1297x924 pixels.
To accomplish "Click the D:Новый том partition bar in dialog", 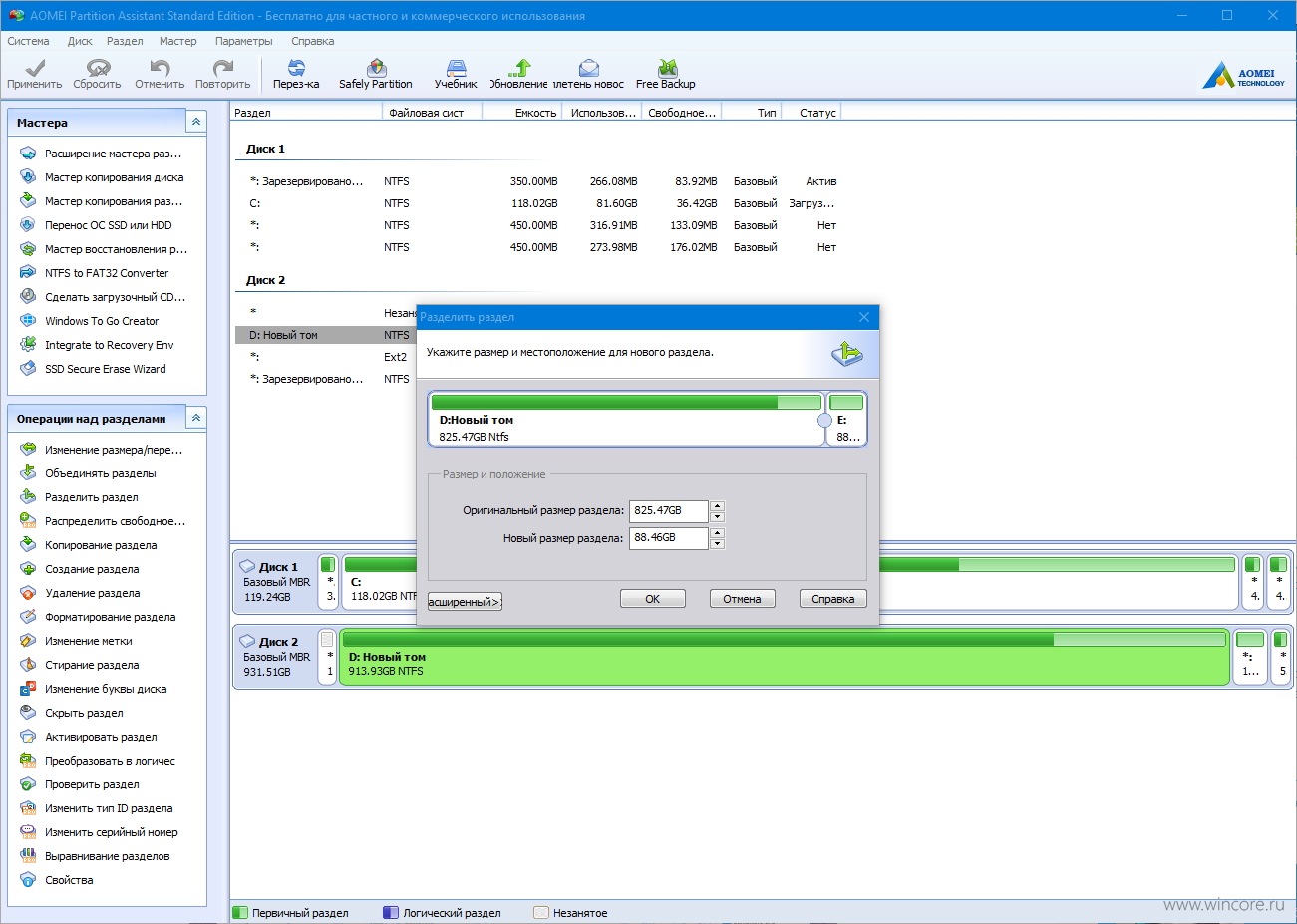I will click(x=627, y=419).
